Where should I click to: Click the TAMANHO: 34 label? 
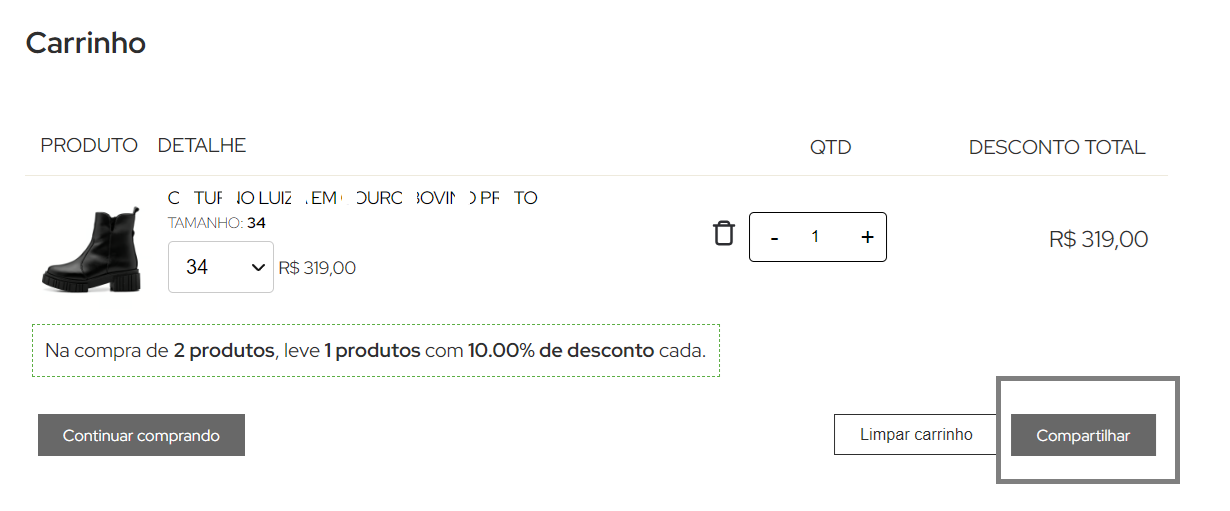pyautogui.click(x=216, y=223)
